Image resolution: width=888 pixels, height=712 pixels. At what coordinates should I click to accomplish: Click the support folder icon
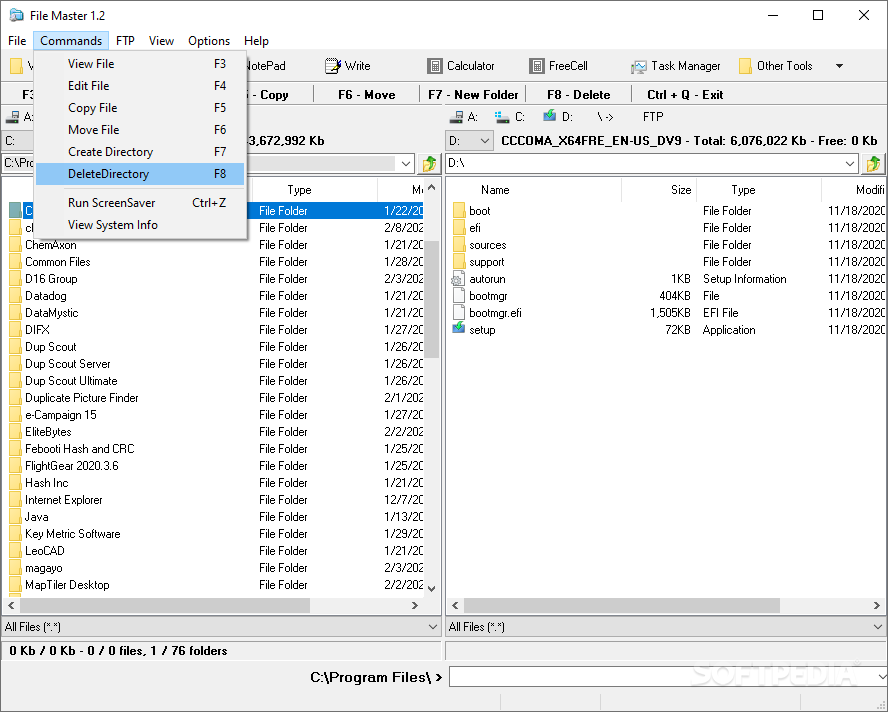(x=459, y=262)
